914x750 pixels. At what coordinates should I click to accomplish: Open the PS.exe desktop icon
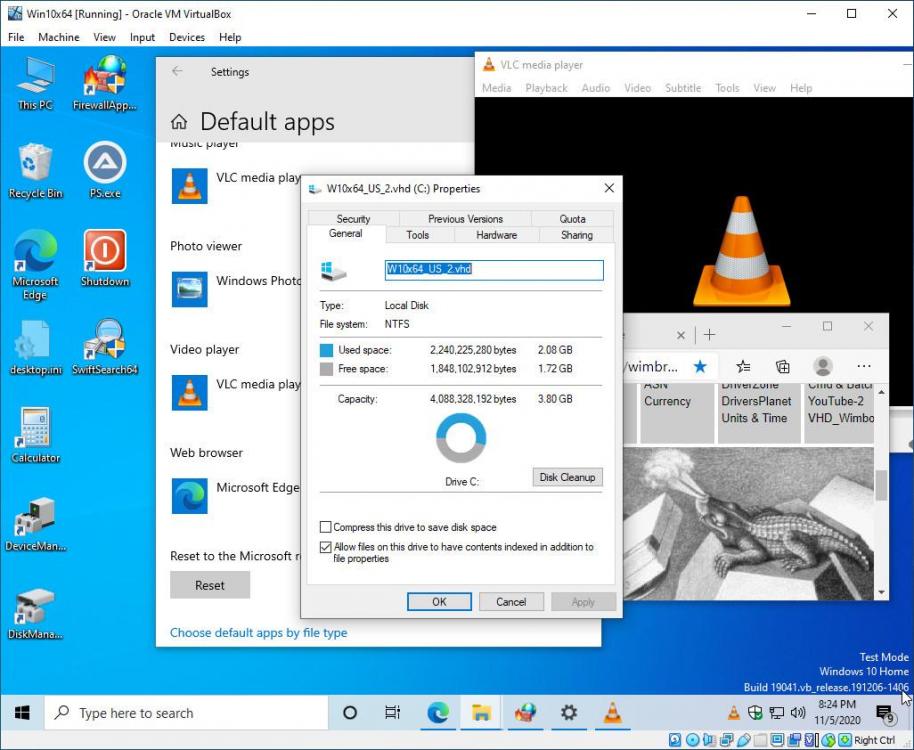[x=105, y=169]
